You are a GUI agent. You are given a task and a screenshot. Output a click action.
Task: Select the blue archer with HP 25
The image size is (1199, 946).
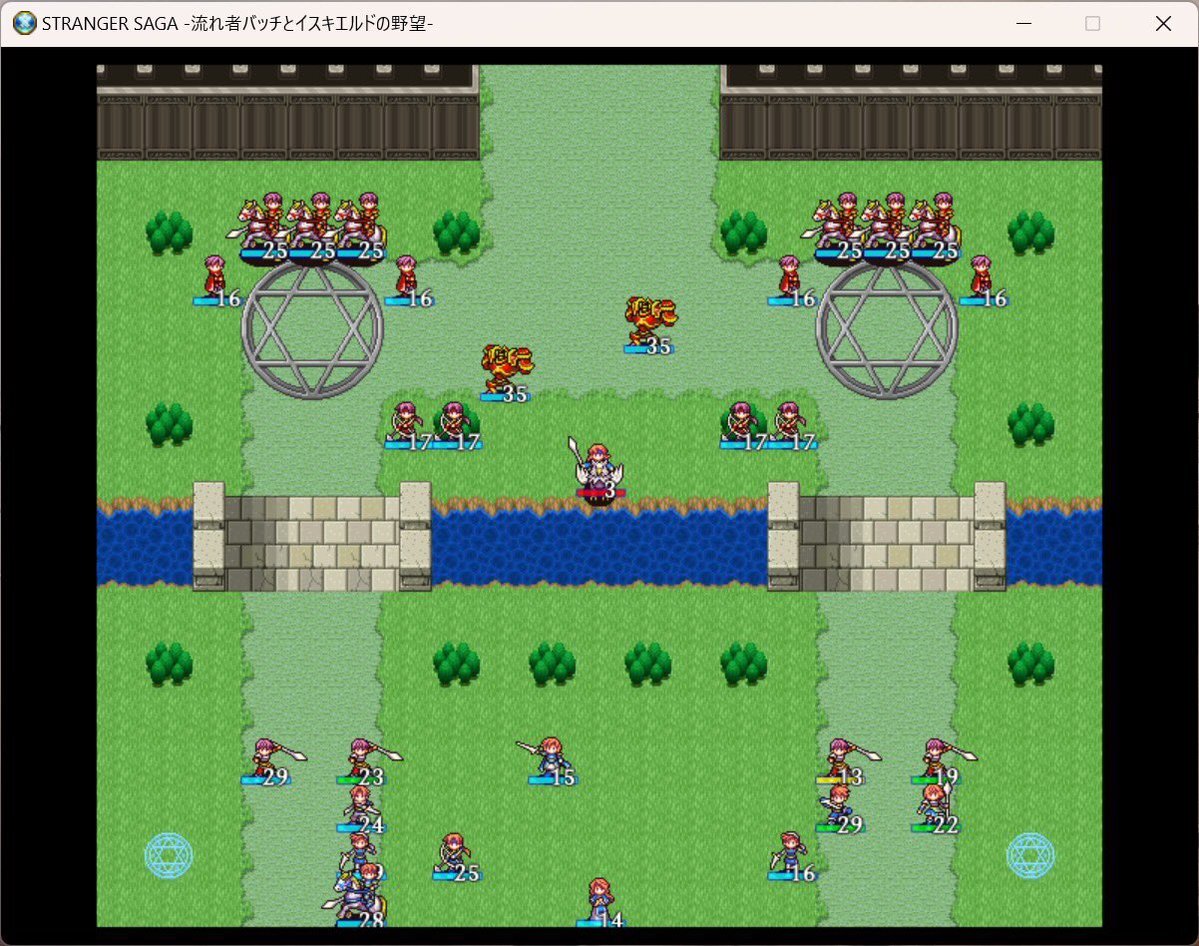click(x=456, y=857)
